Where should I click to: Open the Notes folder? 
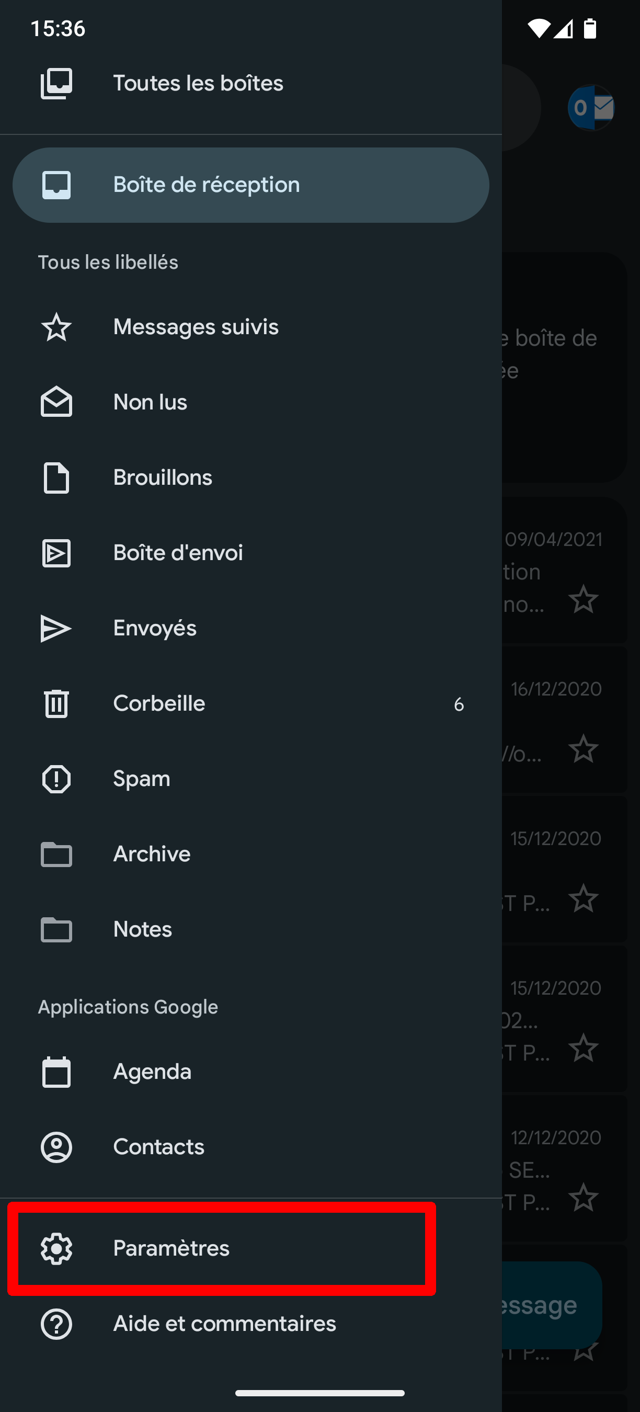pos(251,929)
